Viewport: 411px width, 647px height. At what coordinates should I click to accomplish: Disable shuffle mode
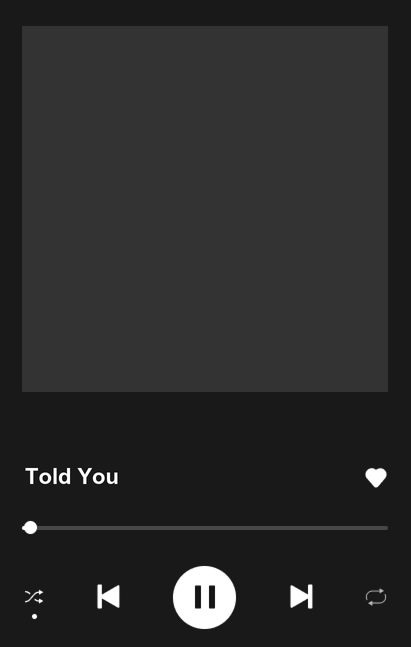pyautogui.click(x=34, y=597)
